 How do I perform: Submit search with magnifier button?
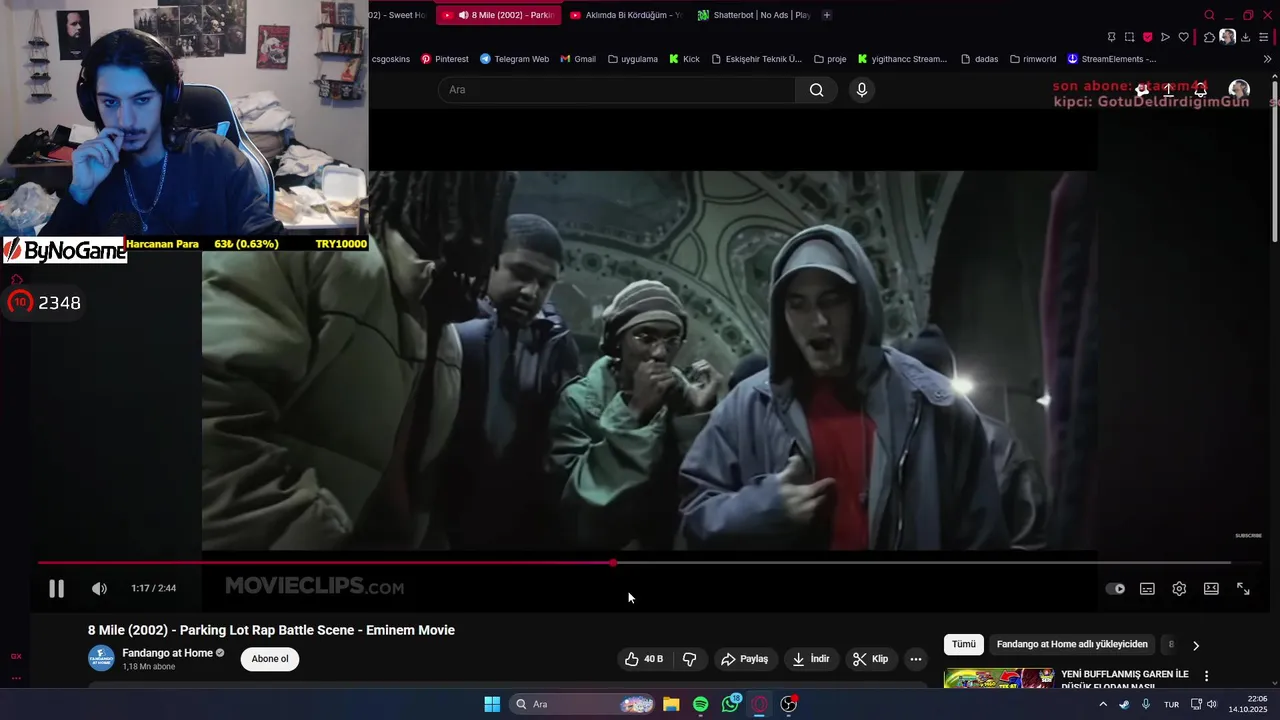(817, 90)
